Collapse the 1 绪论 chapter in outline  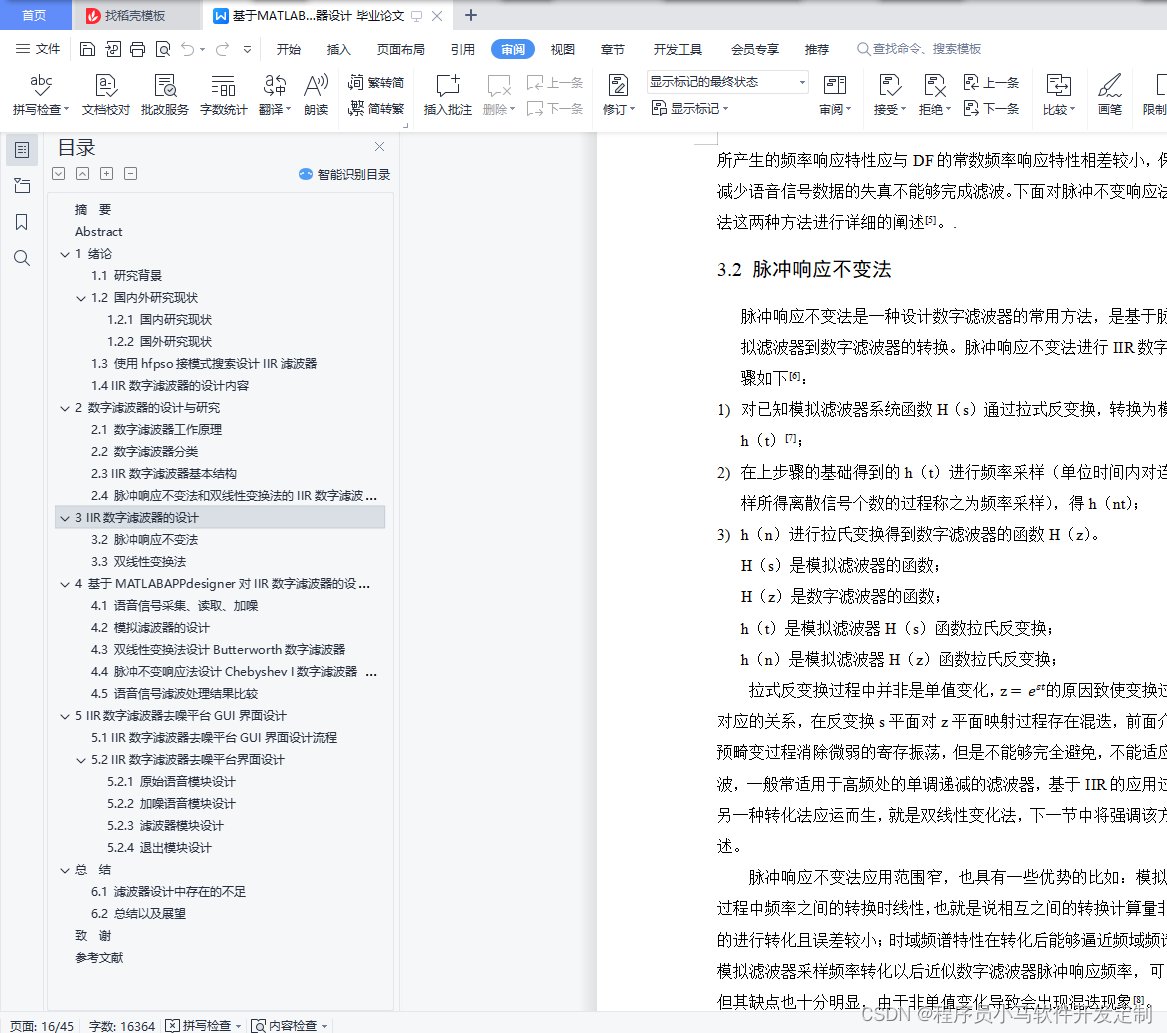click(x=65, y=253)
